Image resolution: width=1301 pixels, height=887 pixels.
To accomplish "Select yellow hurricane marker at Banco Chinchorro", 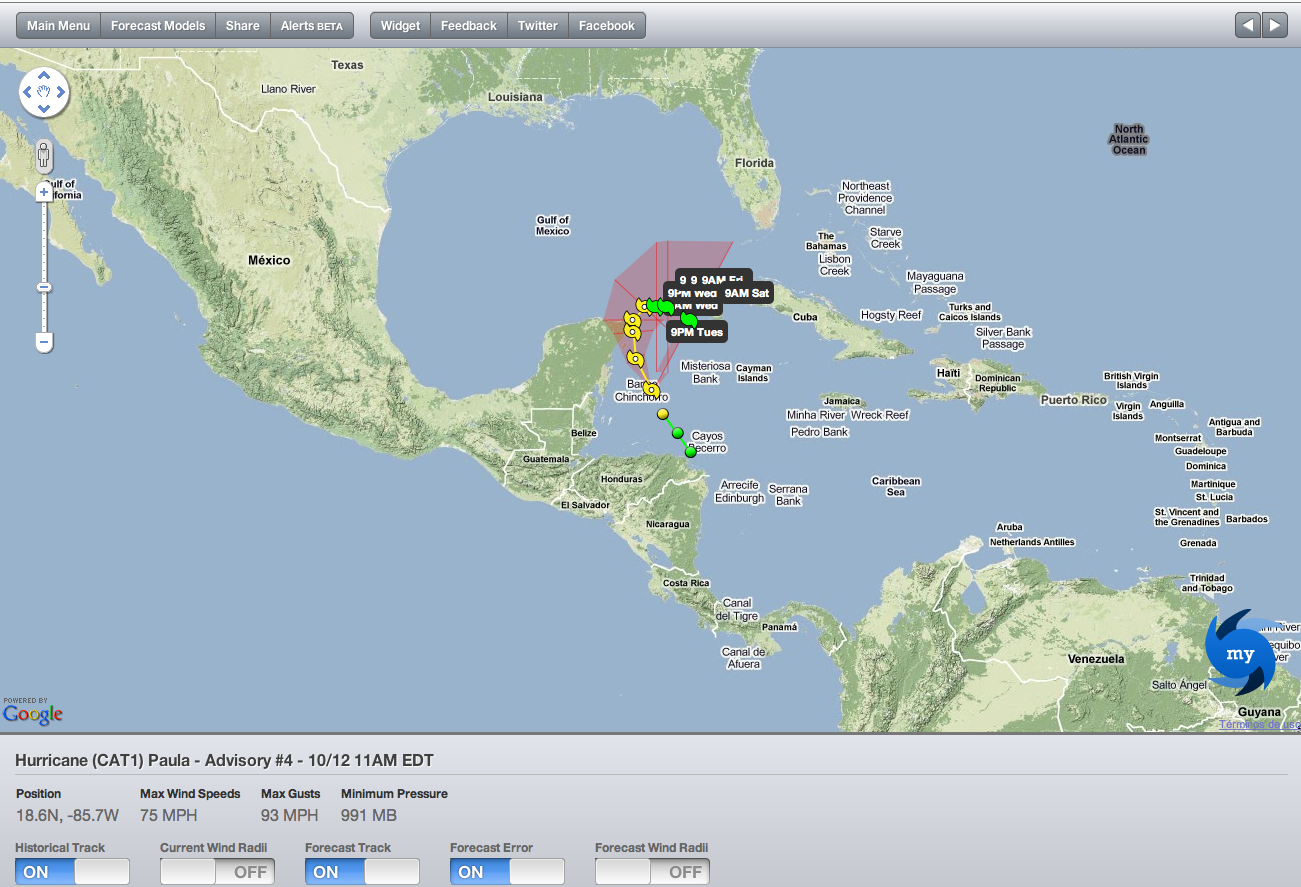I will (651, 389).
